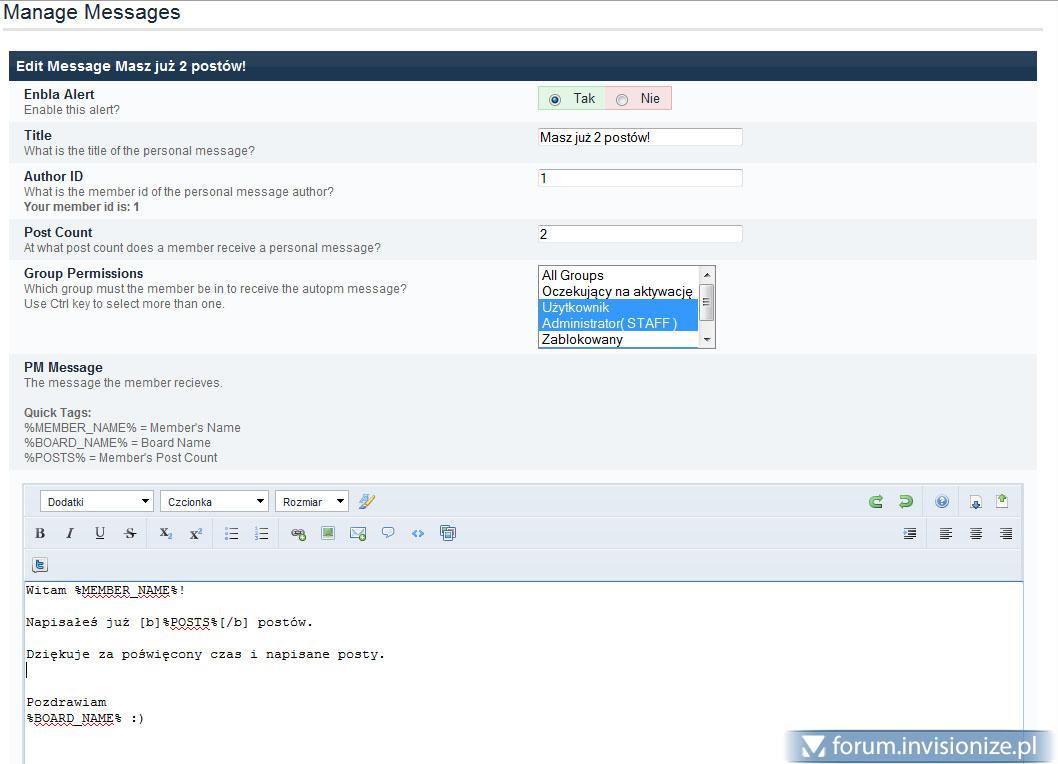Open the Dodatki dropdown
The image size is (1058, 764).
97,502
